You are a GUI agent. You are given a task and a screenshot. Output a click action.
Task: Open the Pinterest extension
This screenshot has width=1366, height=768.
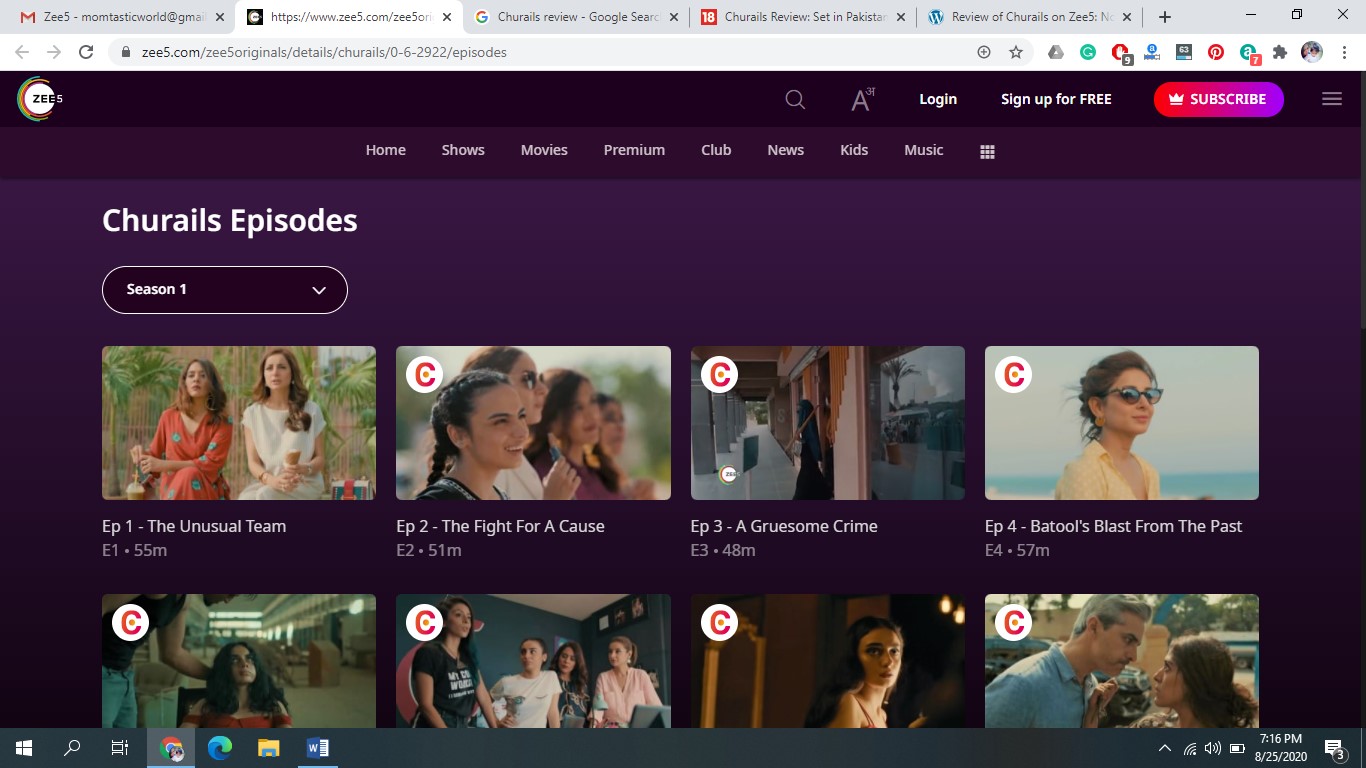coord(1216,52)
